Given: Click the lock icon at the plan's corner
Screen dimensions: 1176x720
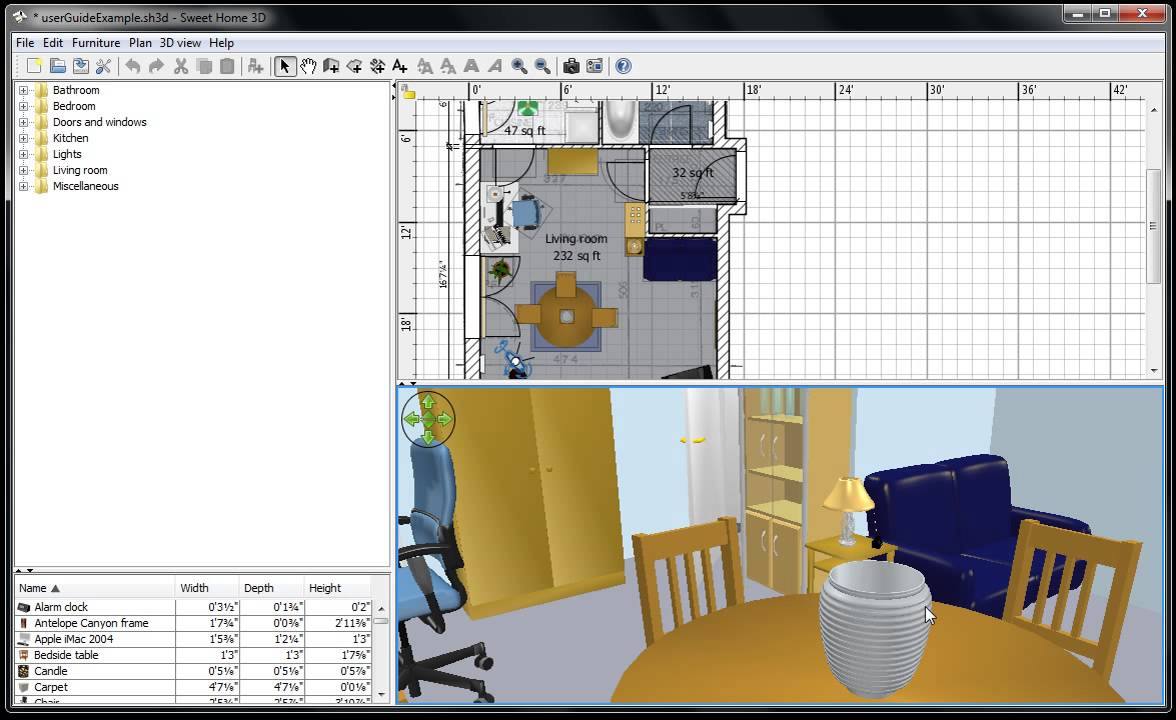Looking at the screenshot, I should click(x=408, y=92).
